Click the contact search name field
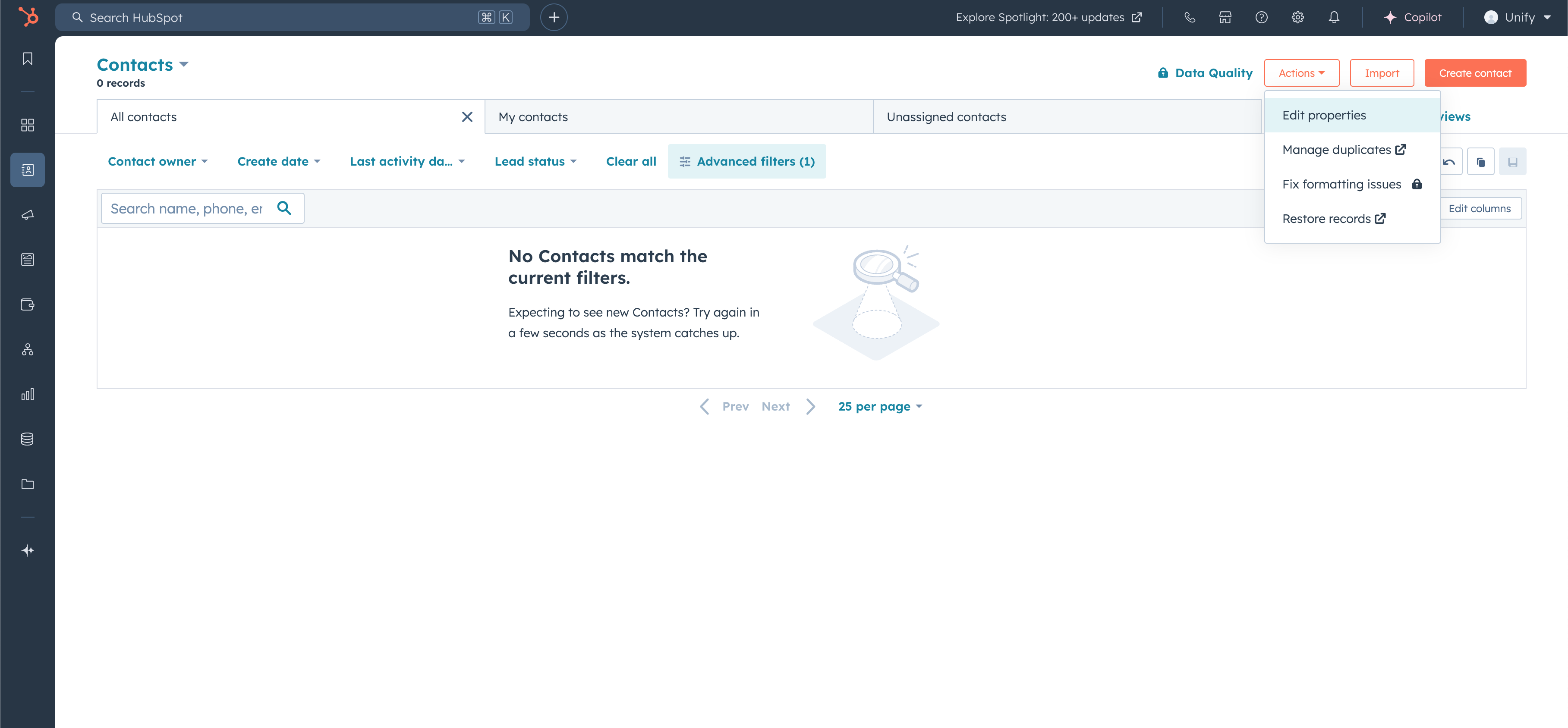This screenshot has height=728, width=1568. coord(186,209)
